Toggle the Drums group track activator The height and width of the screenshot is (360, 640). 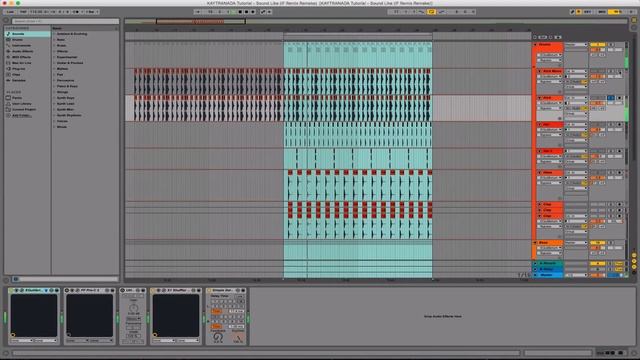pos(597,44)
